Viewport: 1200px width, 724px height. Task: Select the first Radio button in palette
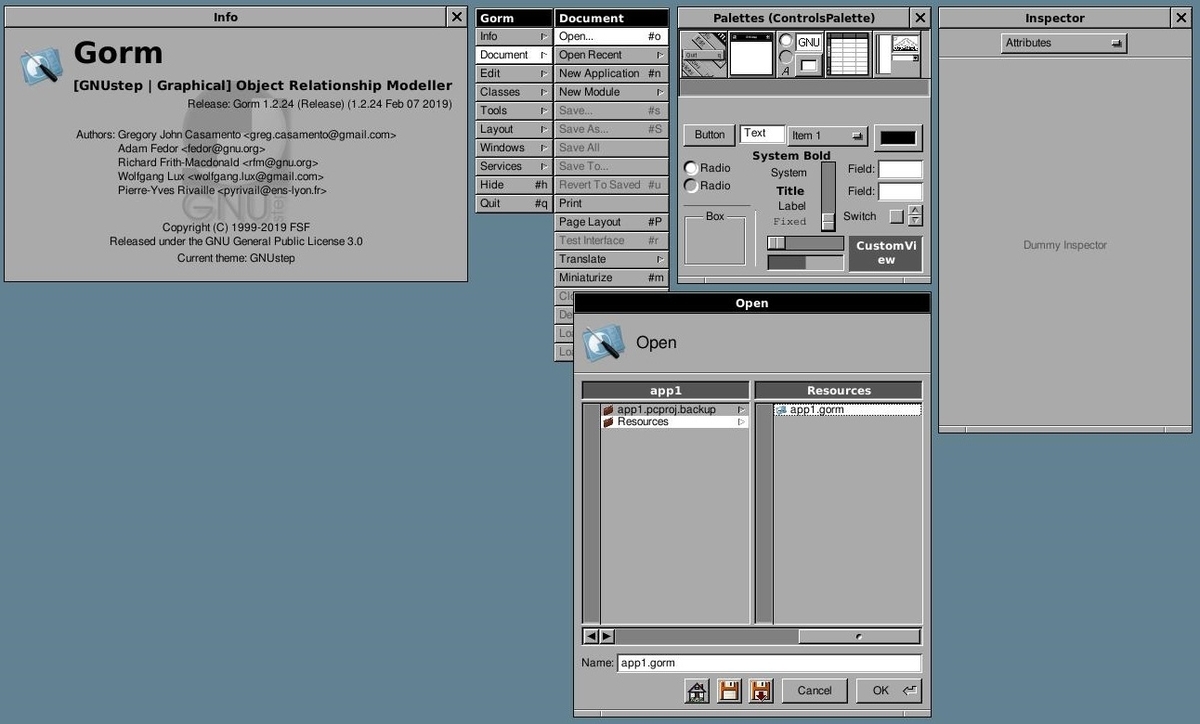point(691,168)
